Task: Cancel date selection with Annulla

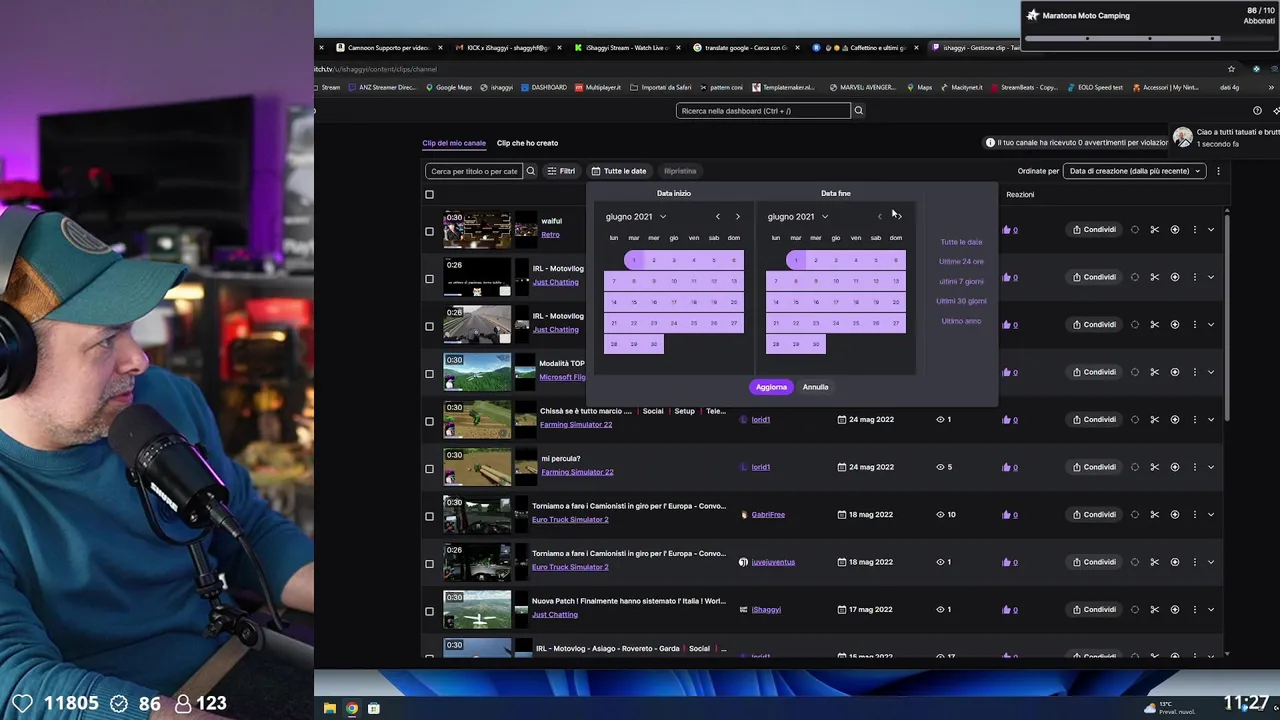Action: (x=815, y=387)
